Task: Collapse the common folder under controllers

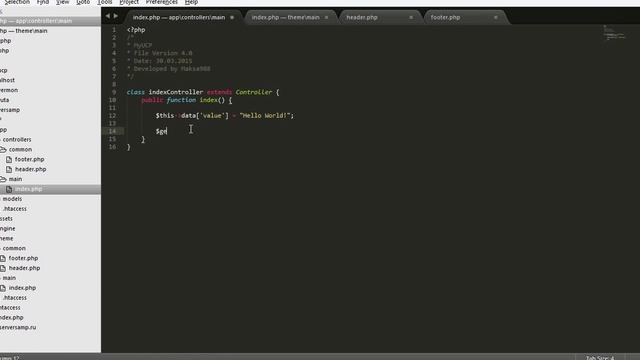Action: (3, 150)
